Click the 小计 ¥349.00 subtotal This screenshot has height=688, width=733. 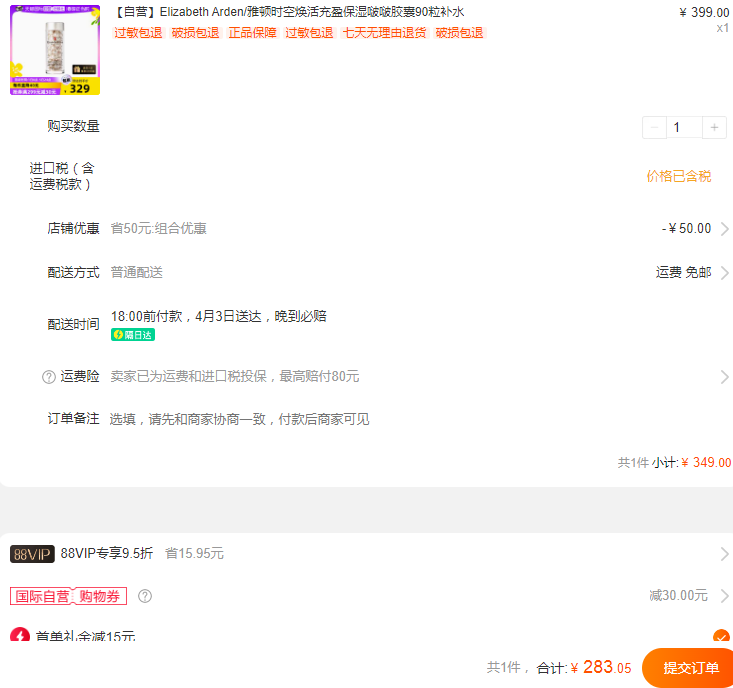click(691, 463)
